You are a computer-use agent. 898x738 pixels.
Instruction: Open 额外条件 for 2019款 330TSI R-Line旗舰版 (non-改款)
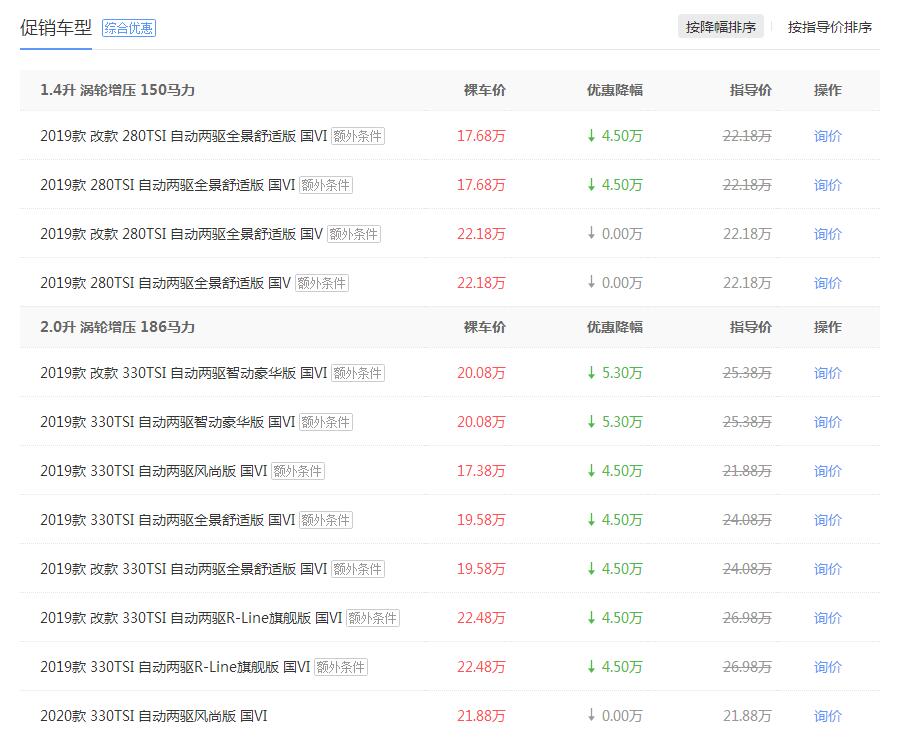point(340,667)
